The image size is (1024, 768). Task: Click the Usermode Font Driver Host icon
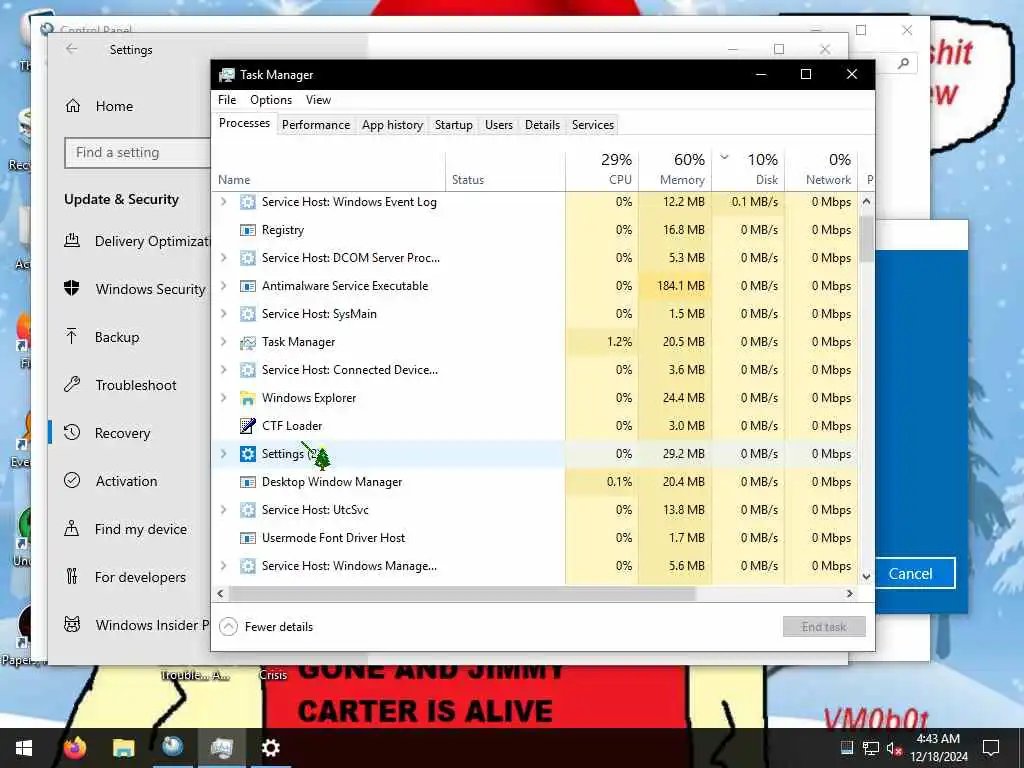click(248, 538)
